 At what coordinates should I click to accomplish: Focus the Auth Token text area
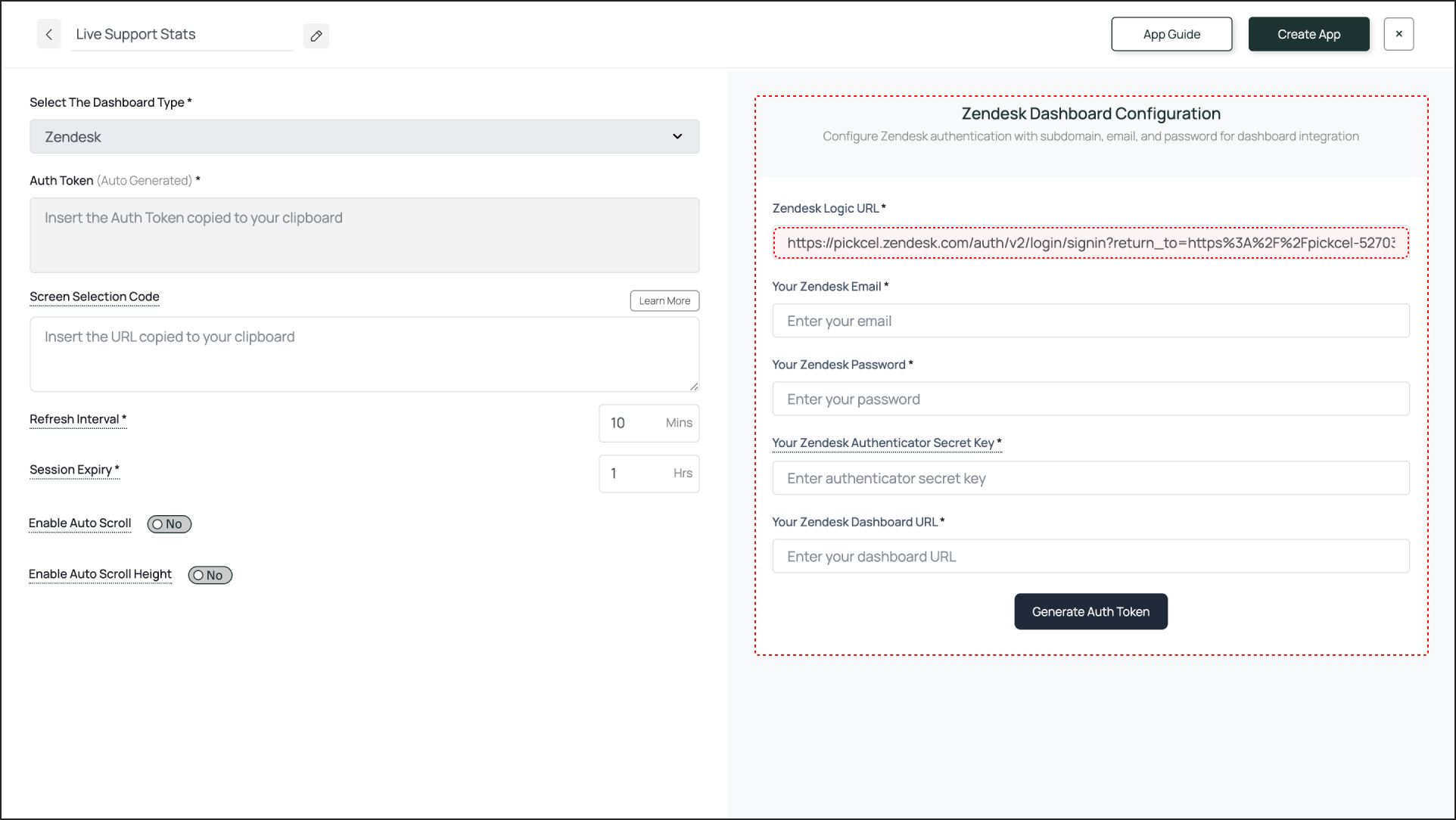pos(364,235)
